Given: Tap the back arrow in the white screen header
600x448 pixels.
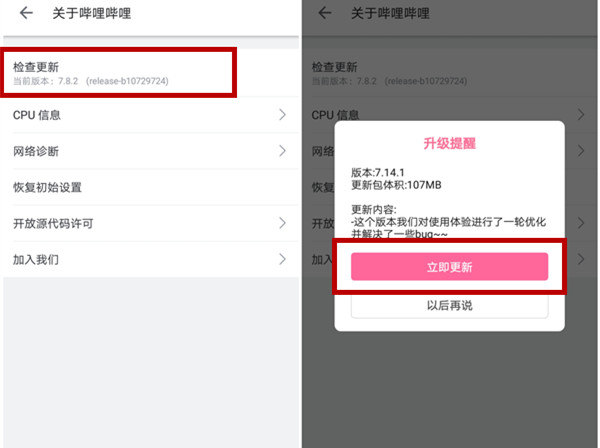Looking at the screenshot, I should [26, 13].
